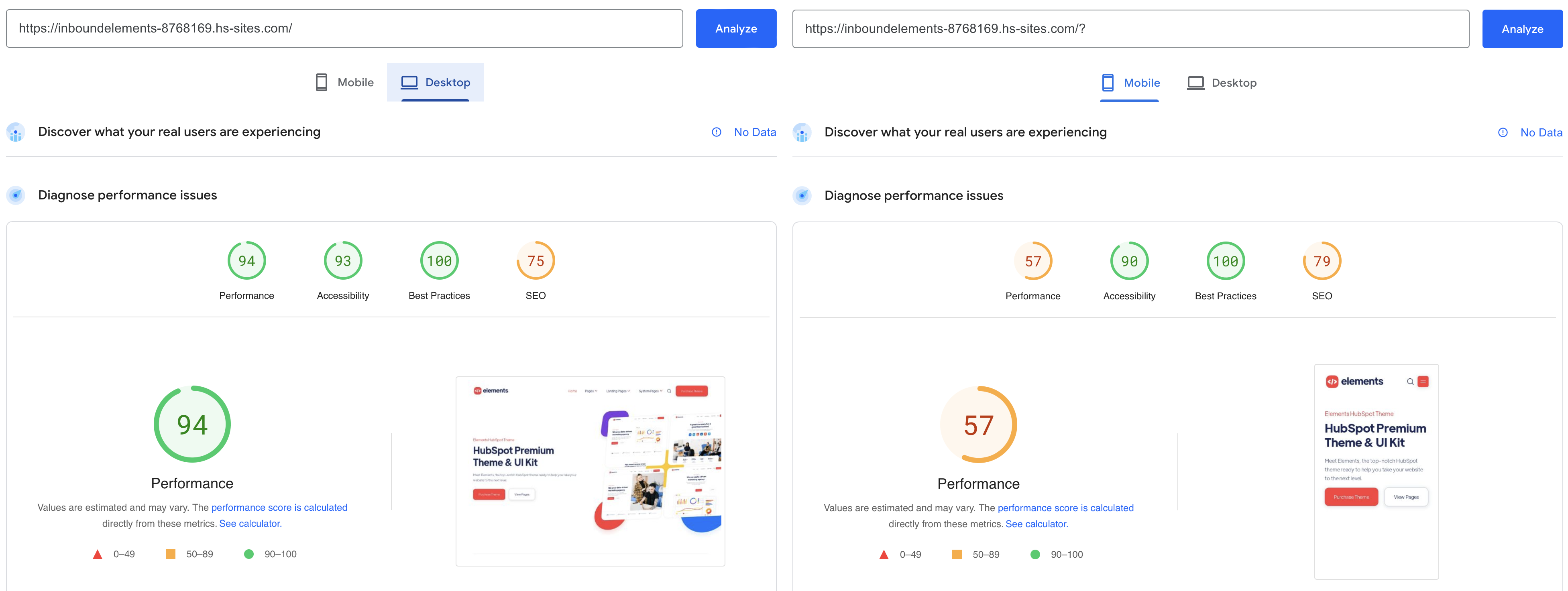The height and width of the screenshot is (591, 1568).
Task: Open 'performance score is calculated' link in right report
Action: pyautogui.click(x=1065, y=508)
